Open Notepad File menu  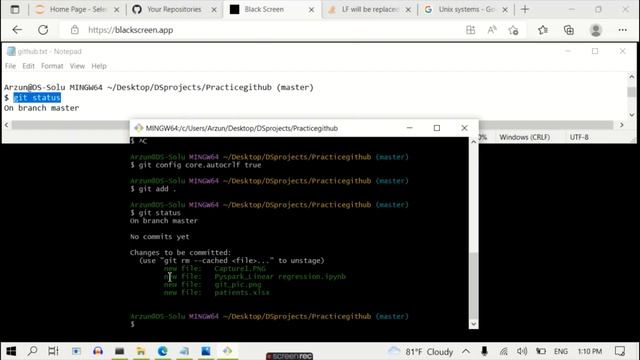(x=10, y=66)
